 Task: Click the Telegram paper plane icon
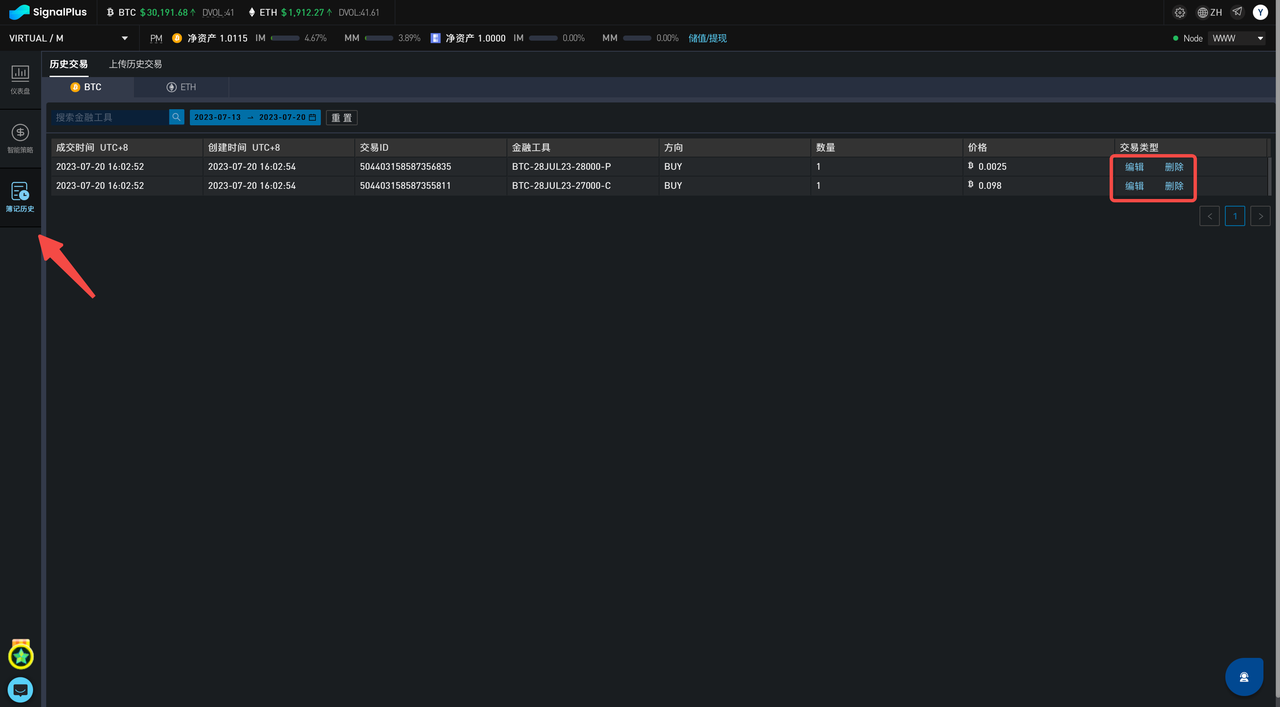pyautogui.click(x=1237, y=13)
